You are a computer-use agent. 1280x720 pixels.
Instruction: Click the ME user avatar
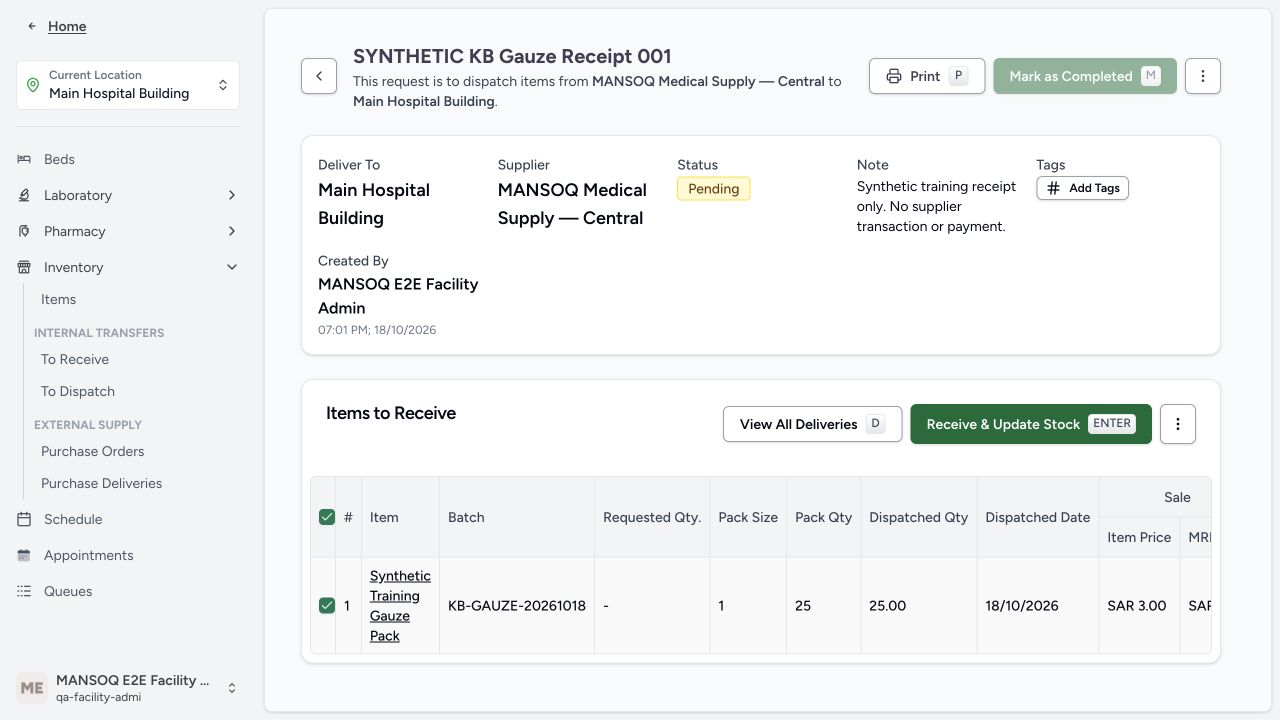(32, 688)
